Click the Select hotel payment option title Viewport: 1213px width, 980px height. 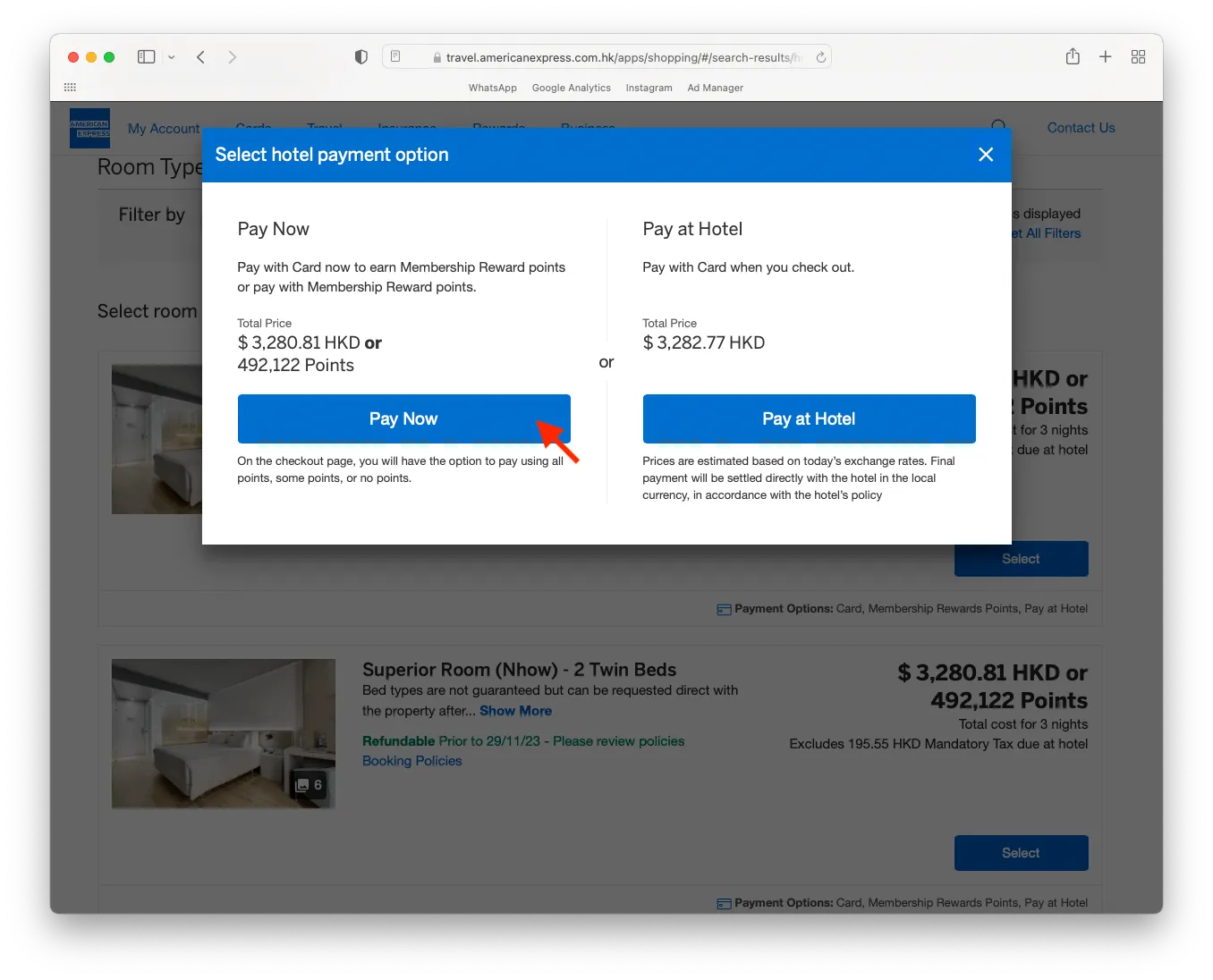(332, 155)
